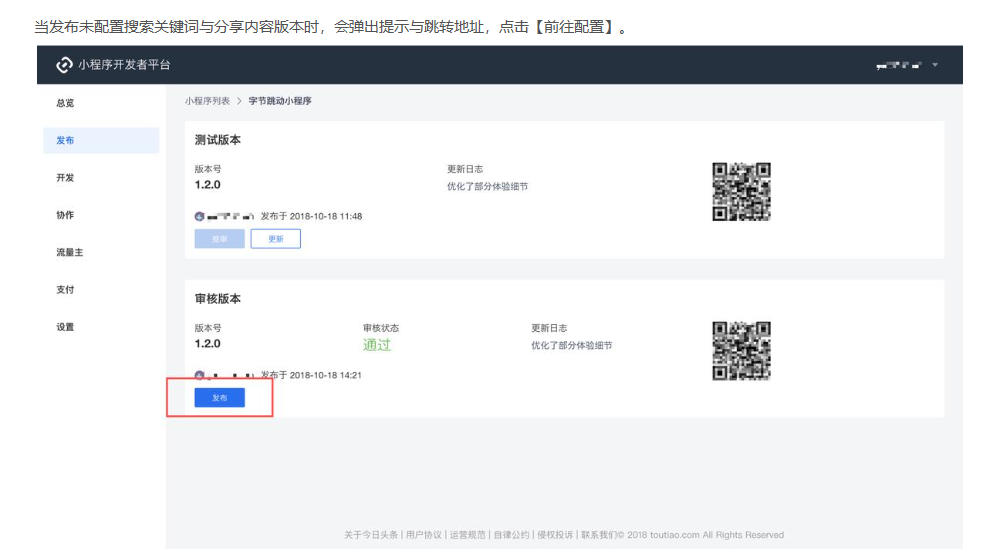Open the 关于今日头条 footer link
Image resolution: width=1005 pixels, height=549 pixels.
pyautogui.click(x=371, y=535)
